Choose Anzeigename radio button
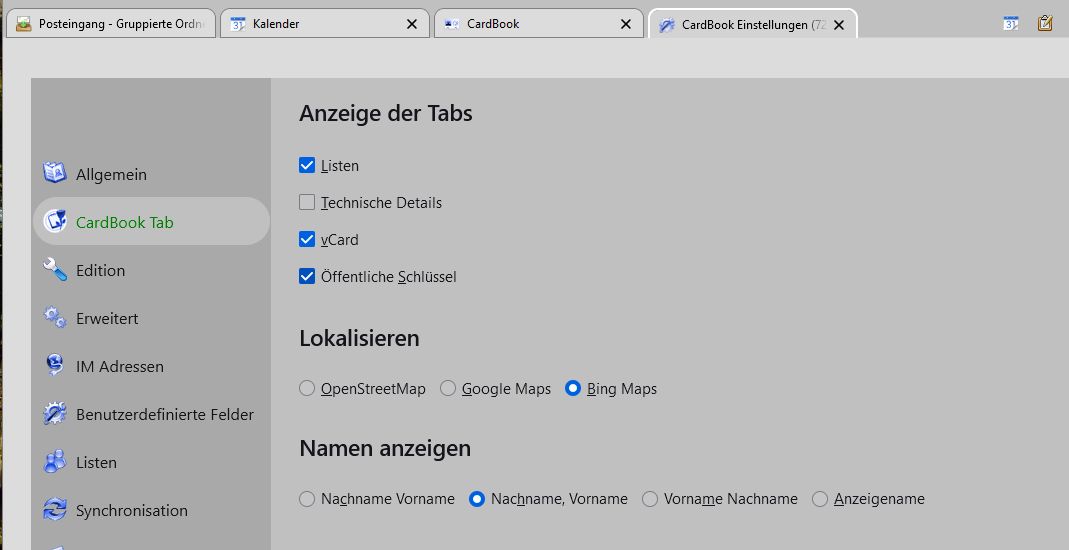This screenshot has height=550, width=1069. 819,499
